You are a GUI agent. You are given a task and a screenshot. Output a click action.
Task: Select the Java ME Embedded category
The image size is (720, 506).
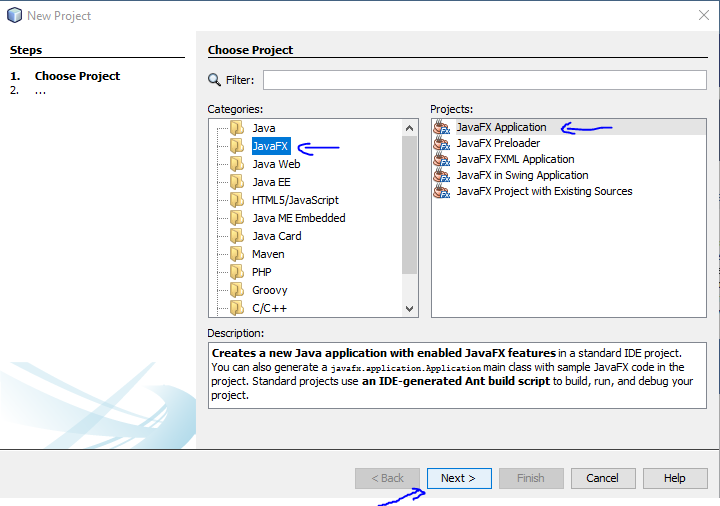(298, 218)
